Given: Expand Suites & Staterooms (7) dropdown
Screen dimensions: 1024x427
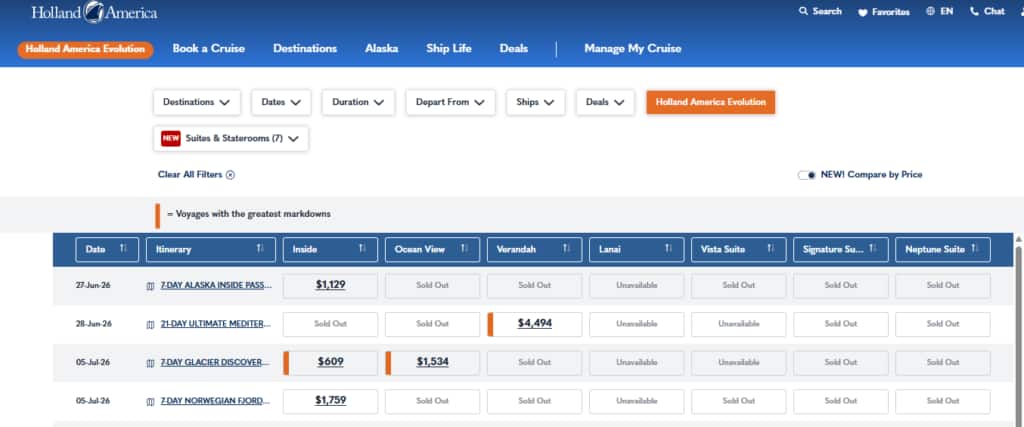Looking at the screenshot, I should 231,139.
